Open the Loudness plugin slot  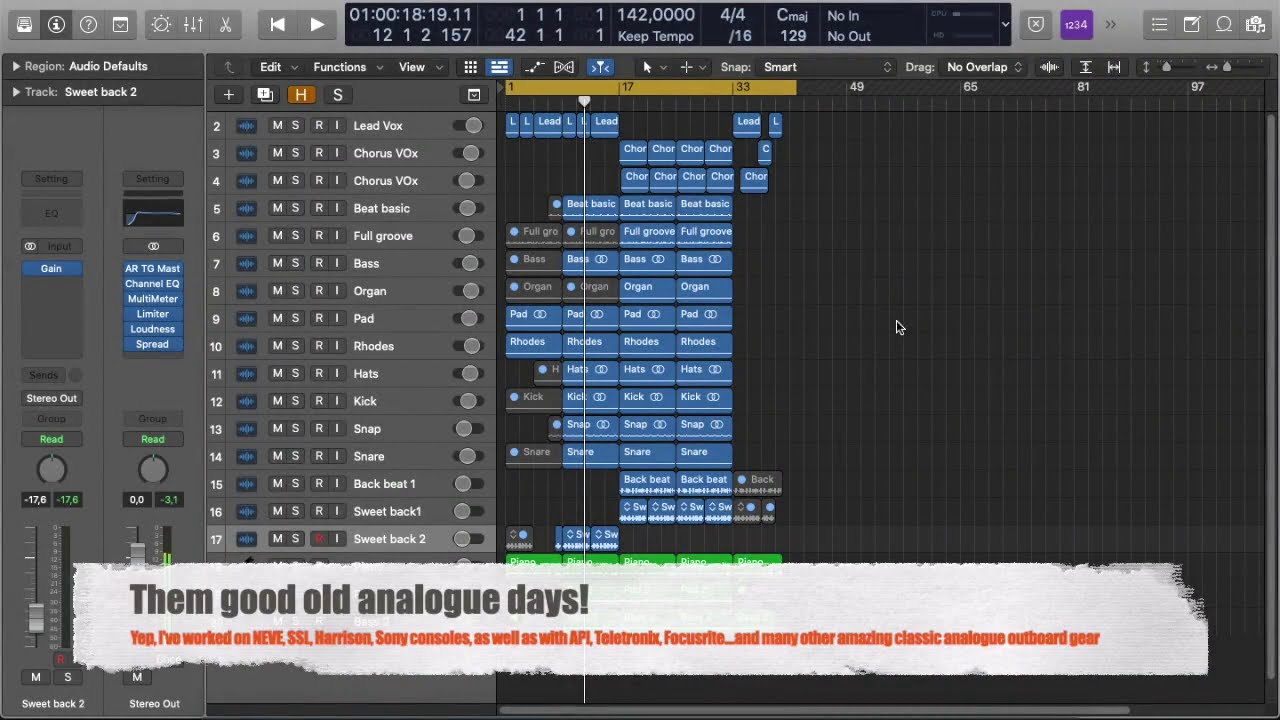click(x=152, y=329)
